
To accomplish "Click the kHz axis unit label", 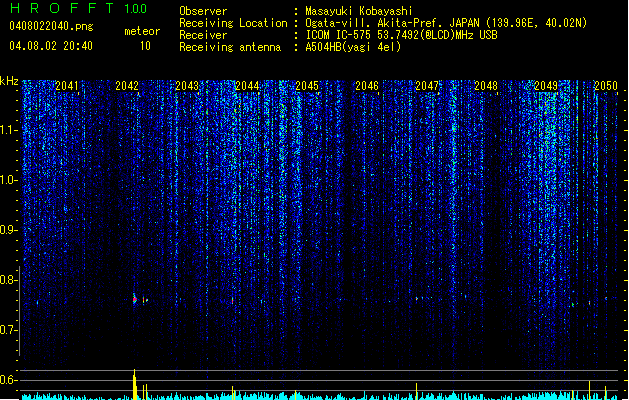I will pos(9,81).
